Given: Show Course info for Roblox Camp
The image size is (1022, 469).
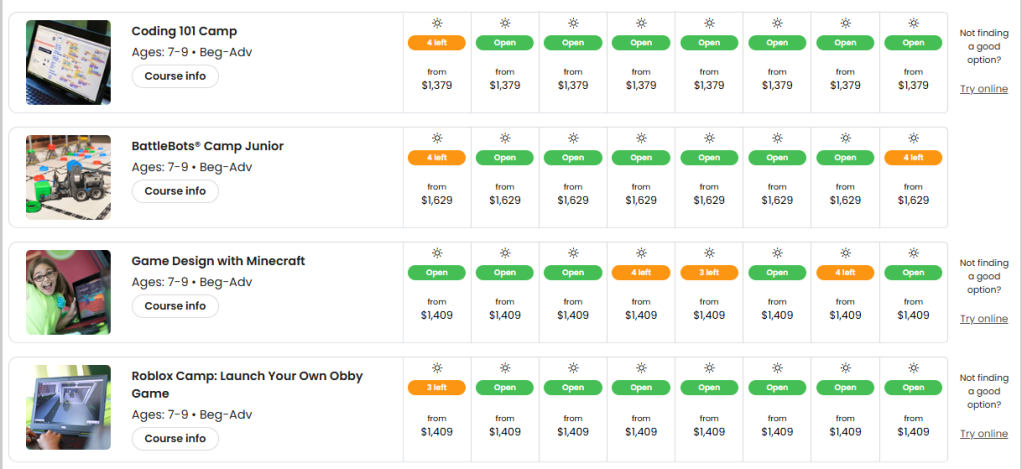Looking at the screenshot, I should coord(175,438).
